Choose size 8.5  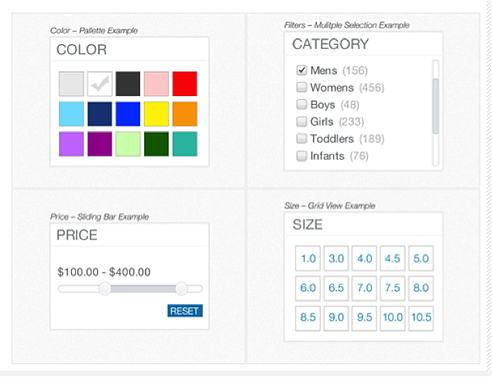pos(308,318)
